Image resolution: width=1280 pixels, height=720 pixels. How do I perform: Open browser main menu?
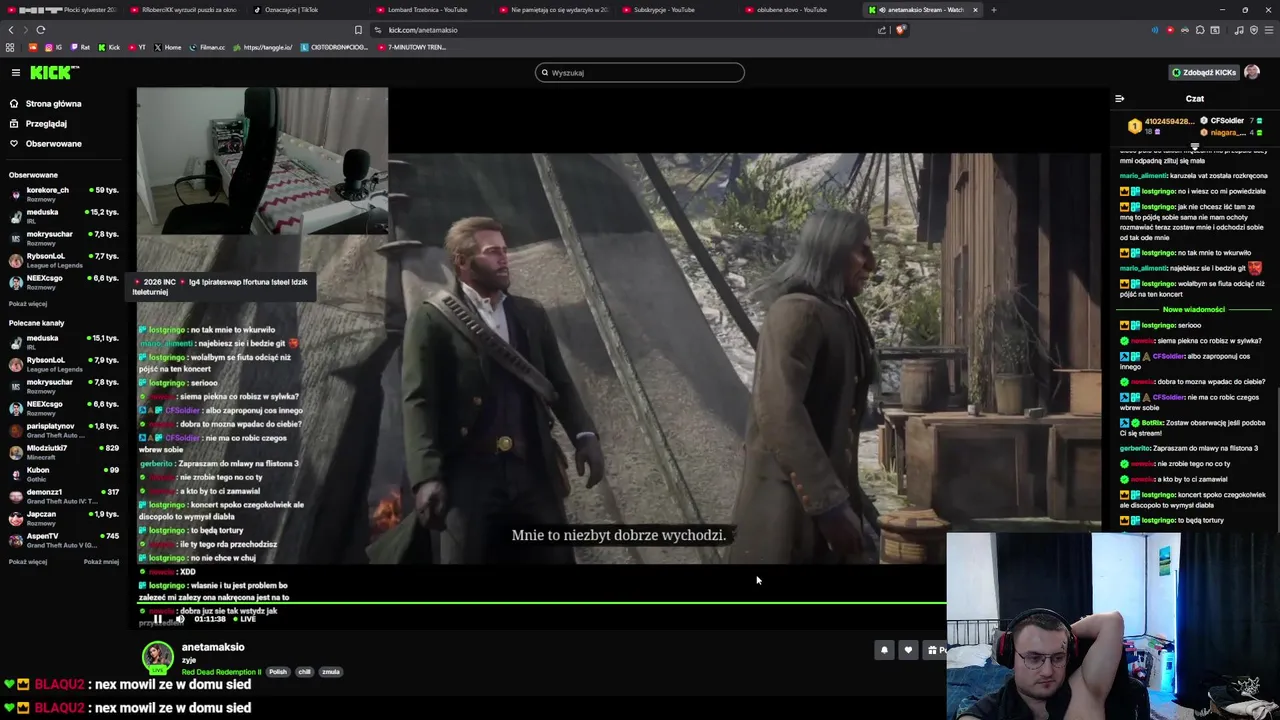click(x=1270, y=30)
